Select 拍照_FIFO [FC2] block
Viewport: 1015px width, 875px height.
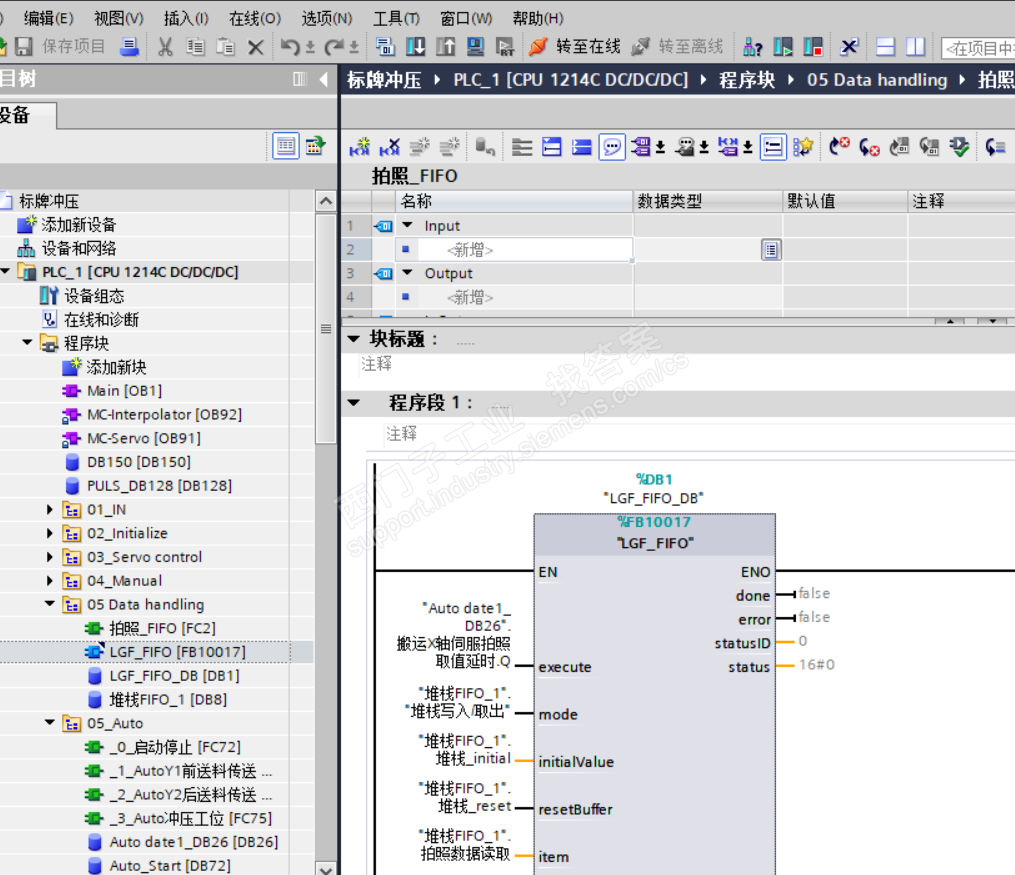pyautogui.click(x=162, y=628)
